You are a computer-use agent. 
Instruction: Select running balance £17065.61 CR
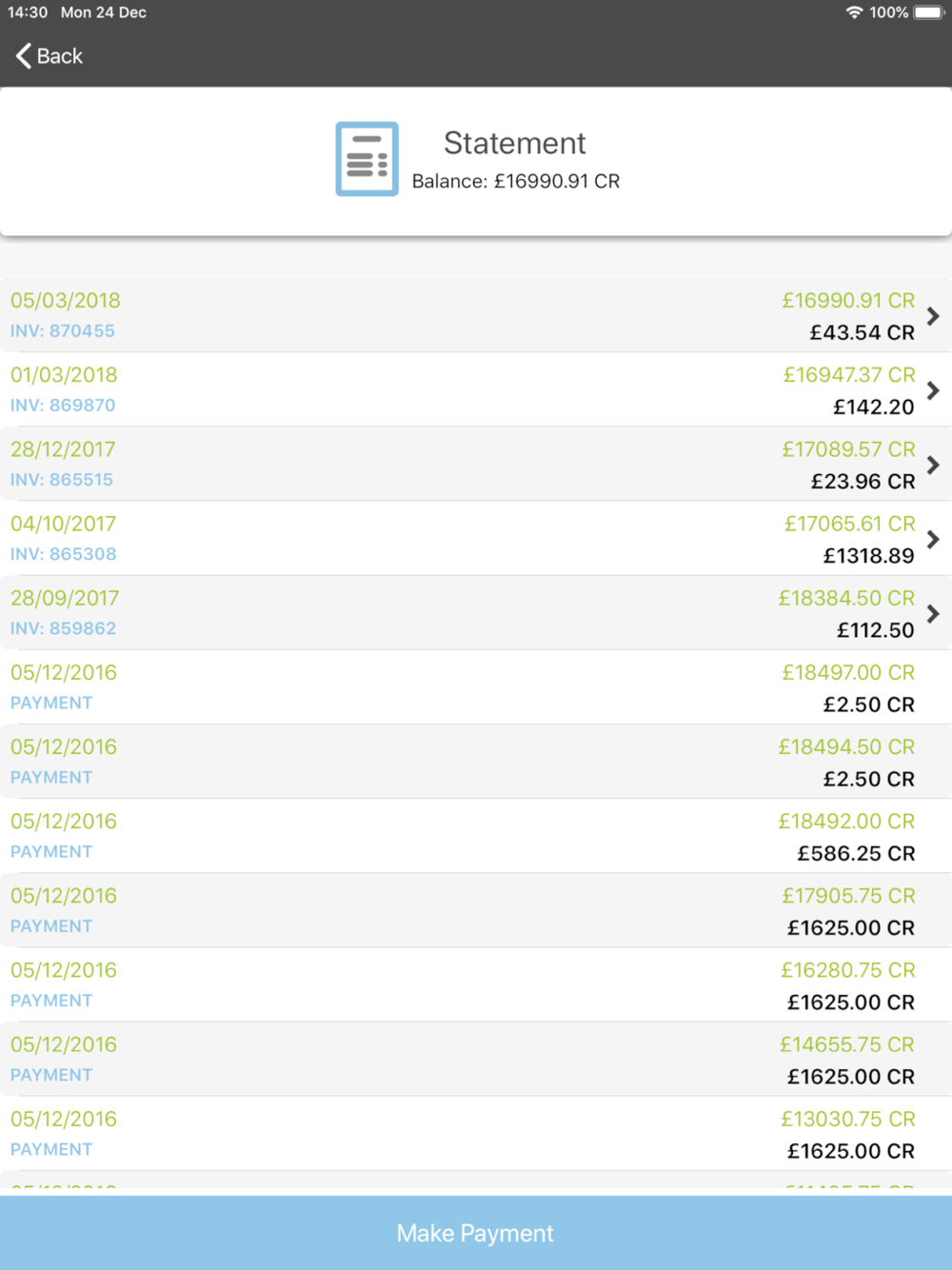click(850, 524)
